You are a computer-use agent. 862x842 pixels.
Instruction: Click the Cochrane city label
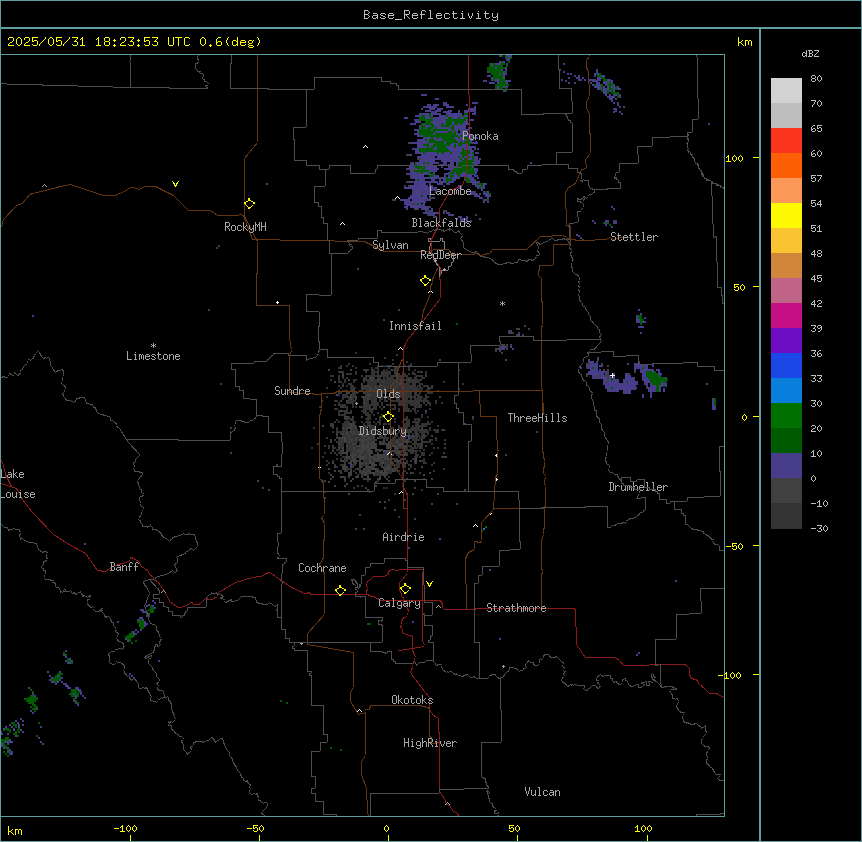pyautogui.click(x=322, y=568)
